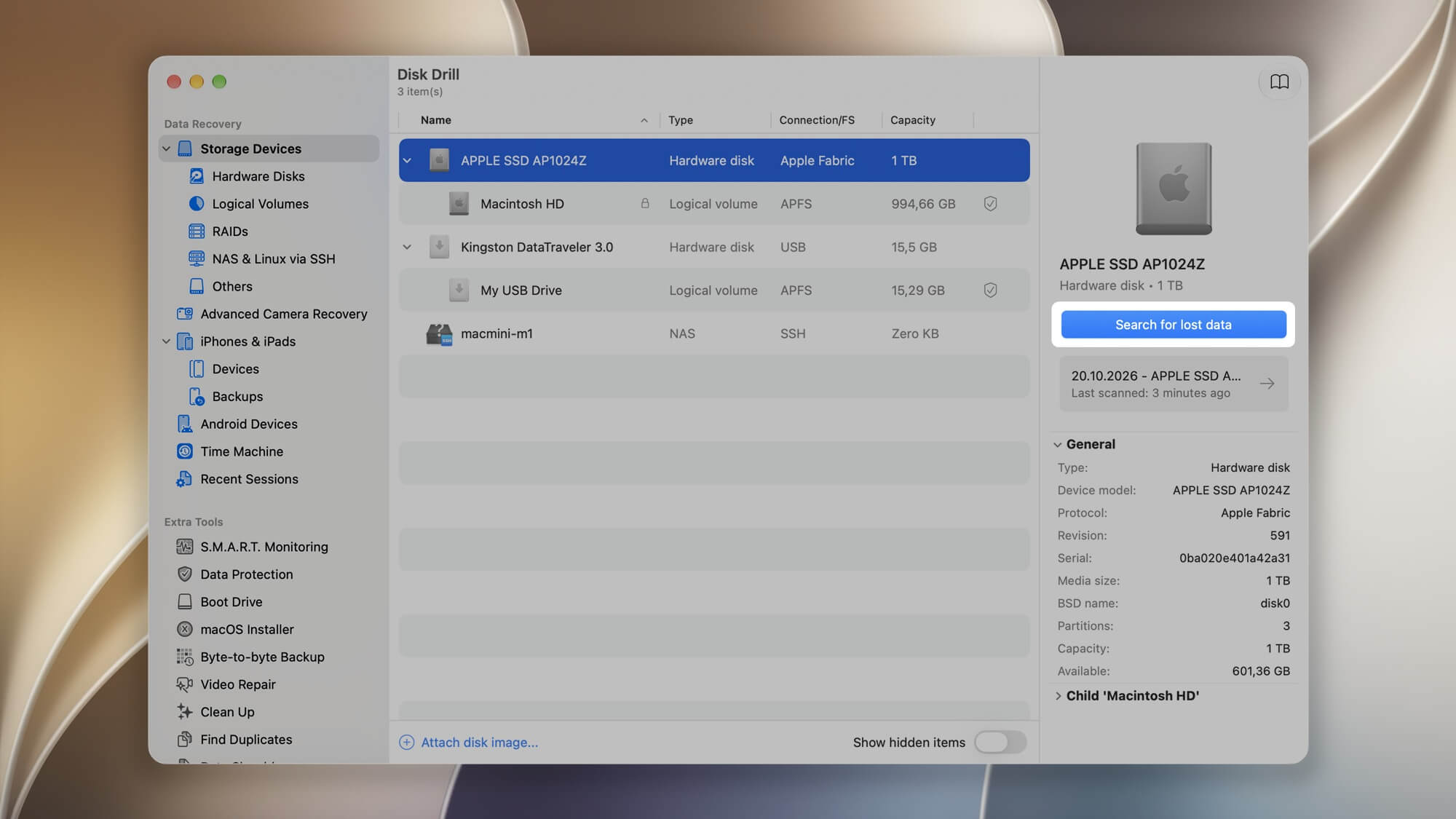Open S.M.A.R.T. Monitoring tool icon
Screen dimensions: 1456x819
(185, 547)
